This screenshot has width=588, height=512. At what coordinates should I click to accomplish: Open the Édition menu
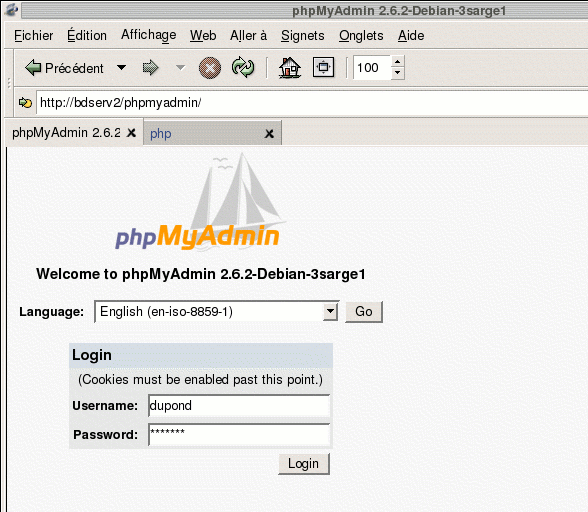coord(87,36)
